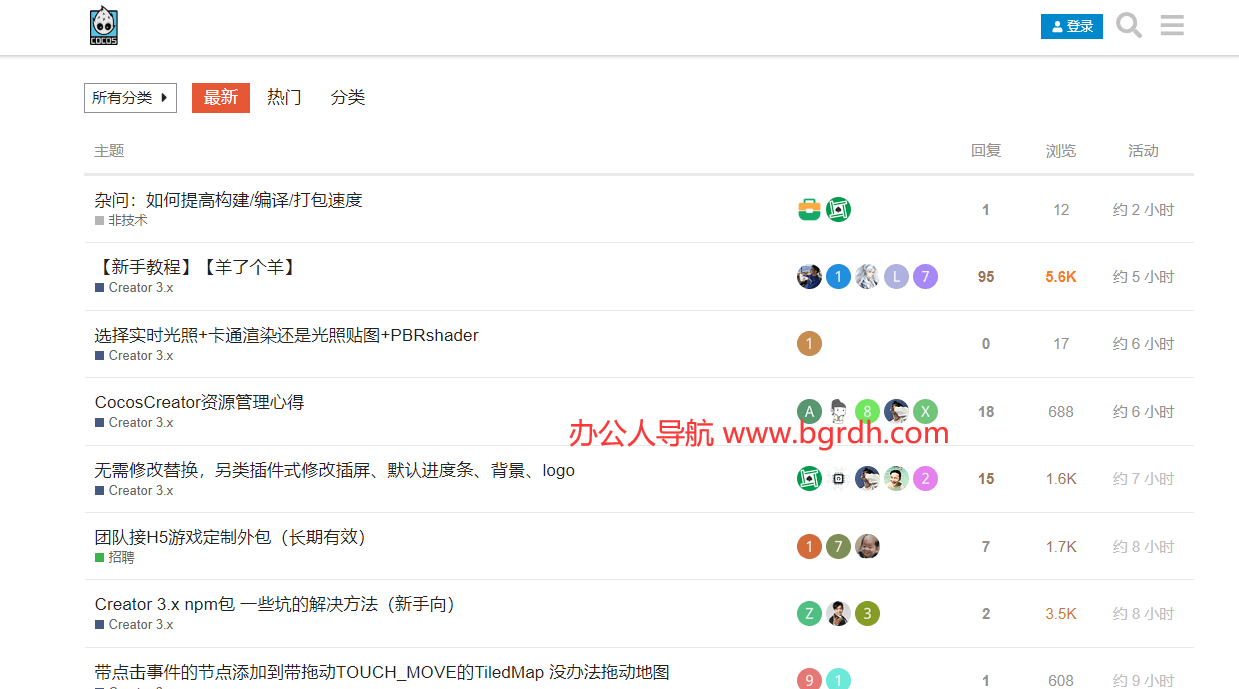Sort topics by 回复 column header
The image size is (1239, 689).
[x=985, y=151]
